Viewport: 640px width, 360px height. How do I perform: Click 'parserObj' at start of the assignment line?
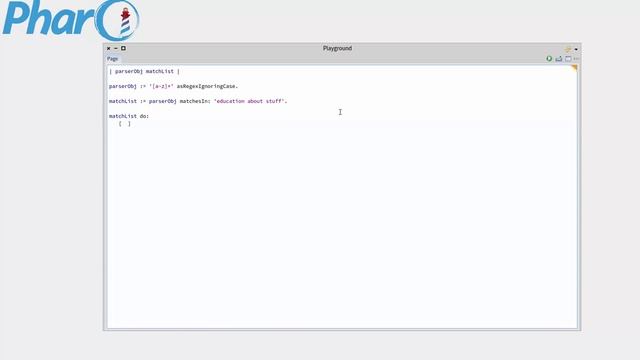(x=122, y=87)
